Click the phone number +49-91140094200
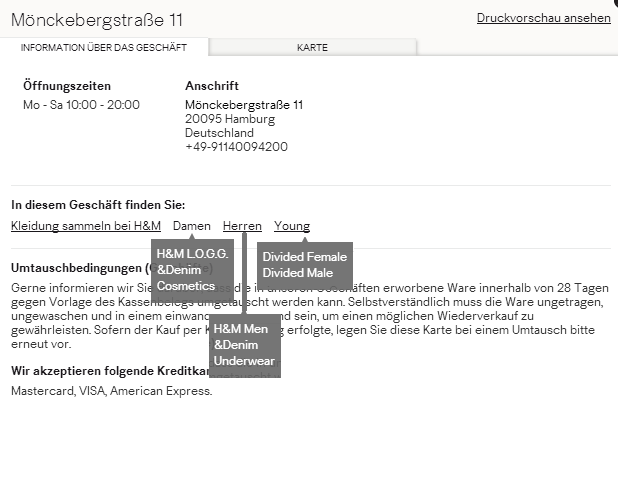618x494 pixels. click(x=236, y=147)
